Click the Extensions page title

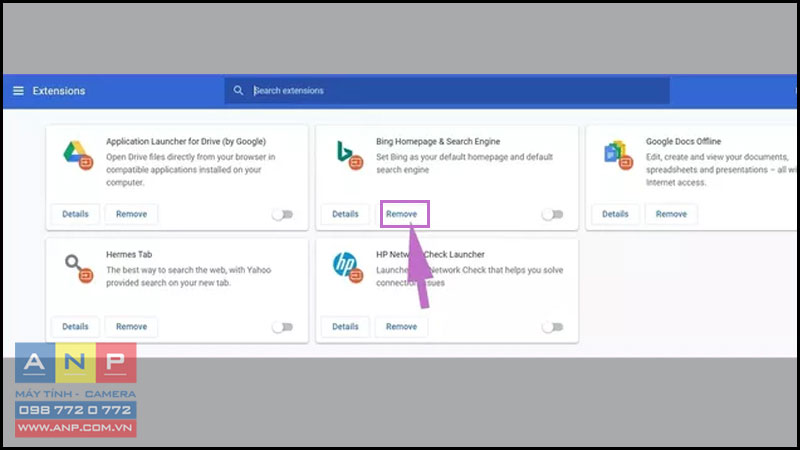pos(59,91)
